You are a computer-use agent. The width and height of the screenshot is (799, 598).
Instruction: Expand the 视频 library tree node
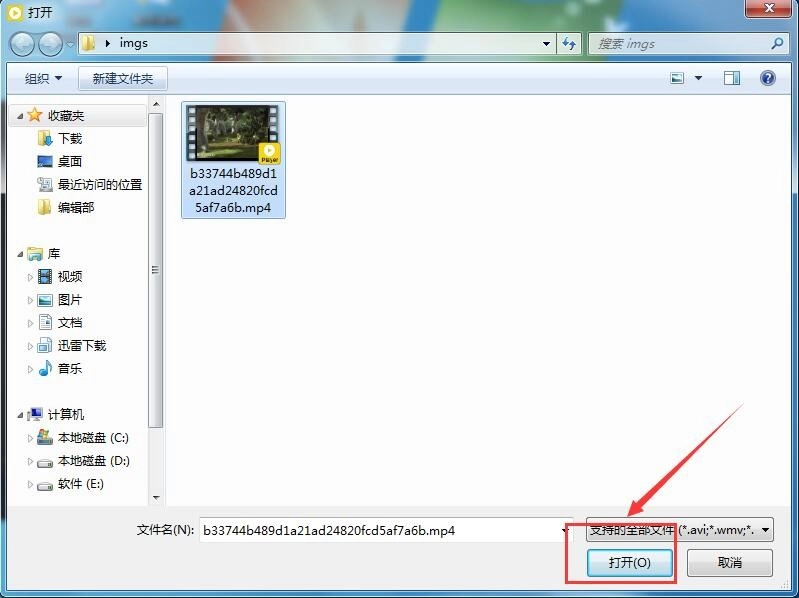point(30,277)
